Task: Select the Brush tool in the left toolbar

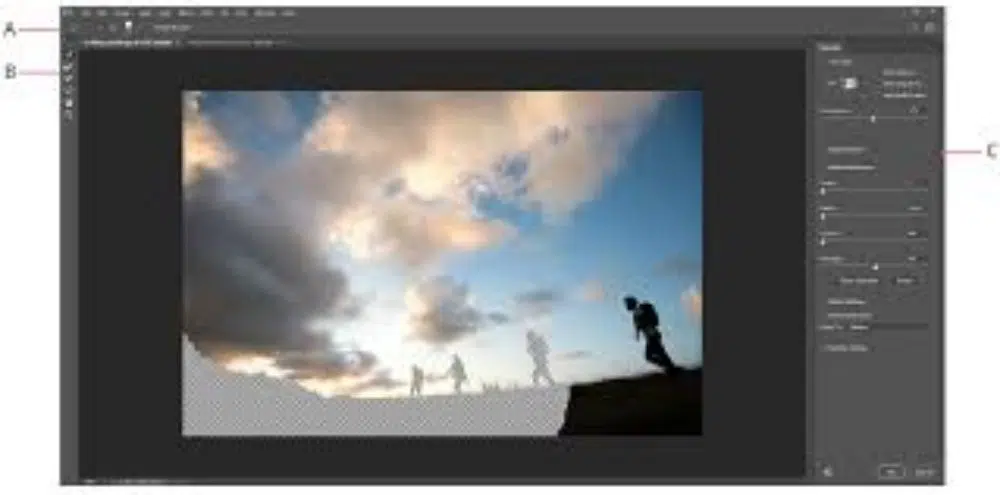Action: (x=68, y=80)
